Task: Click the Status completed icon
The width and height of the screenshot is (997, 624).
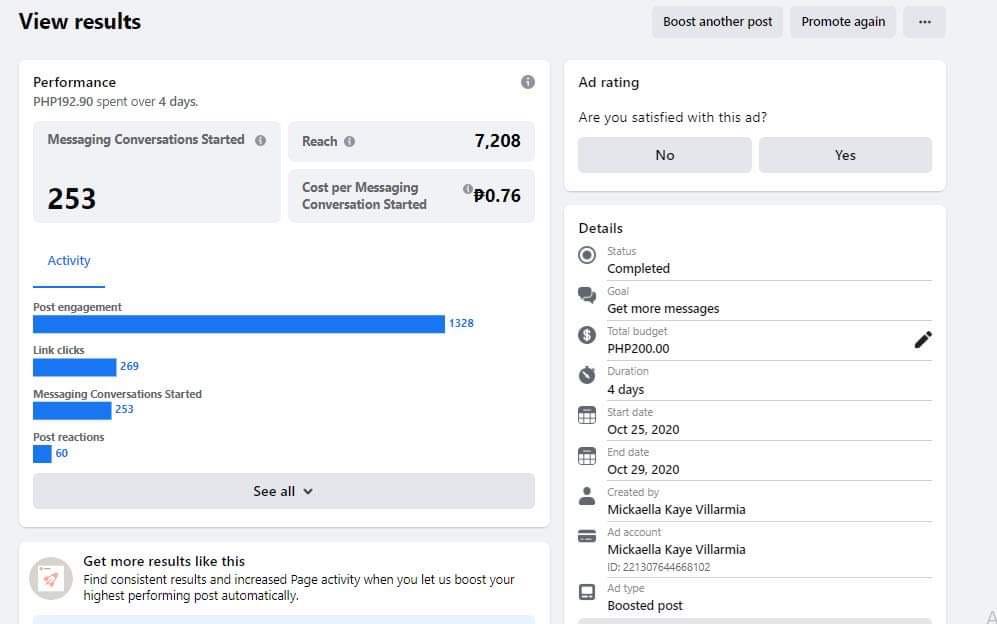Action: [x=587, y=256]
